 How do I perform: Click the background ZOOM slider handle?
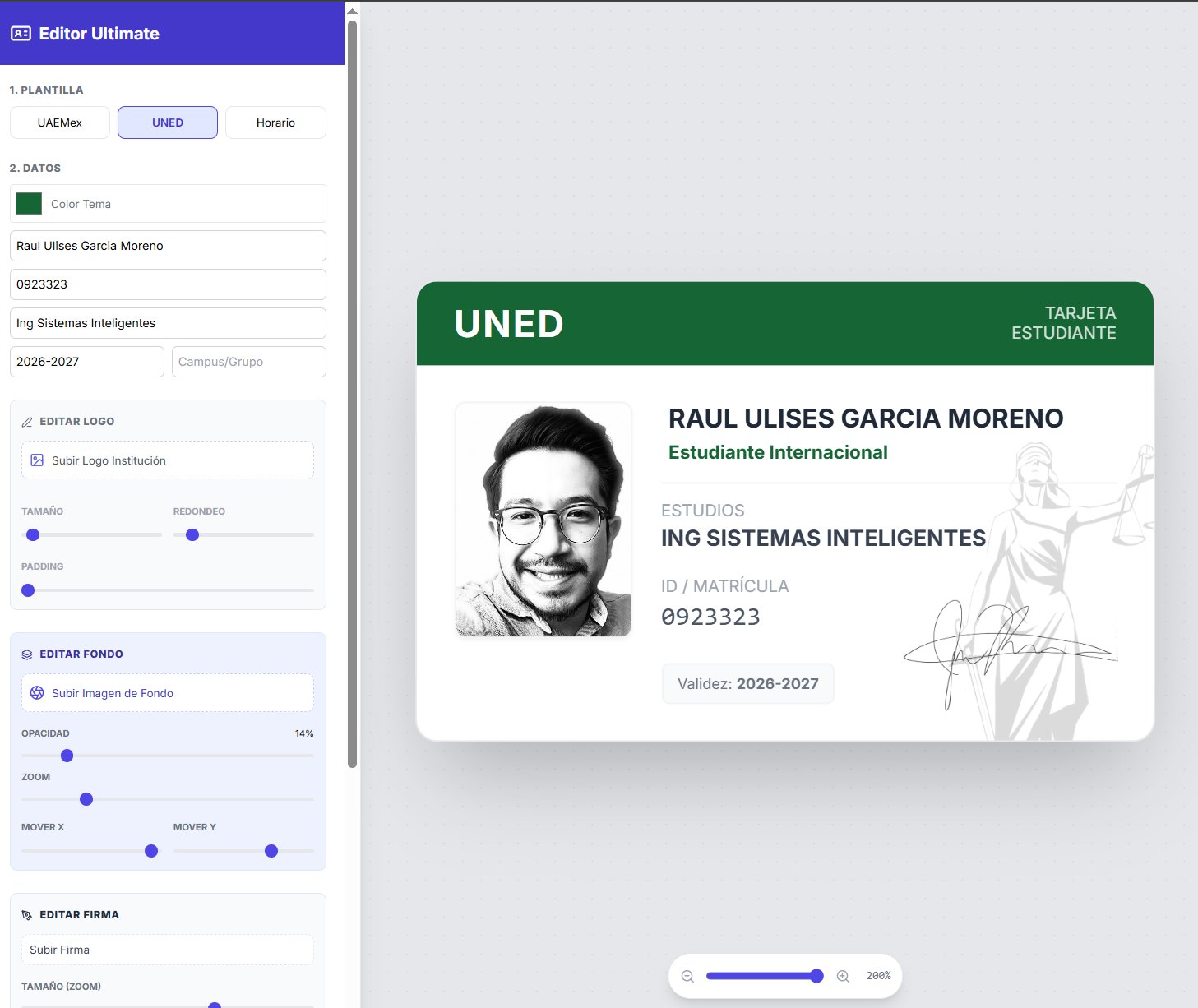(86, 799)
